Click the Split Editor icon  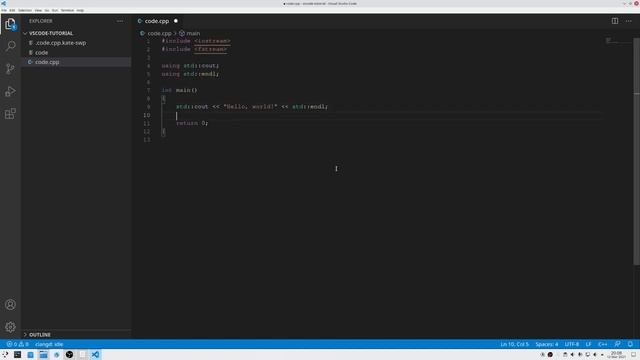615,21
